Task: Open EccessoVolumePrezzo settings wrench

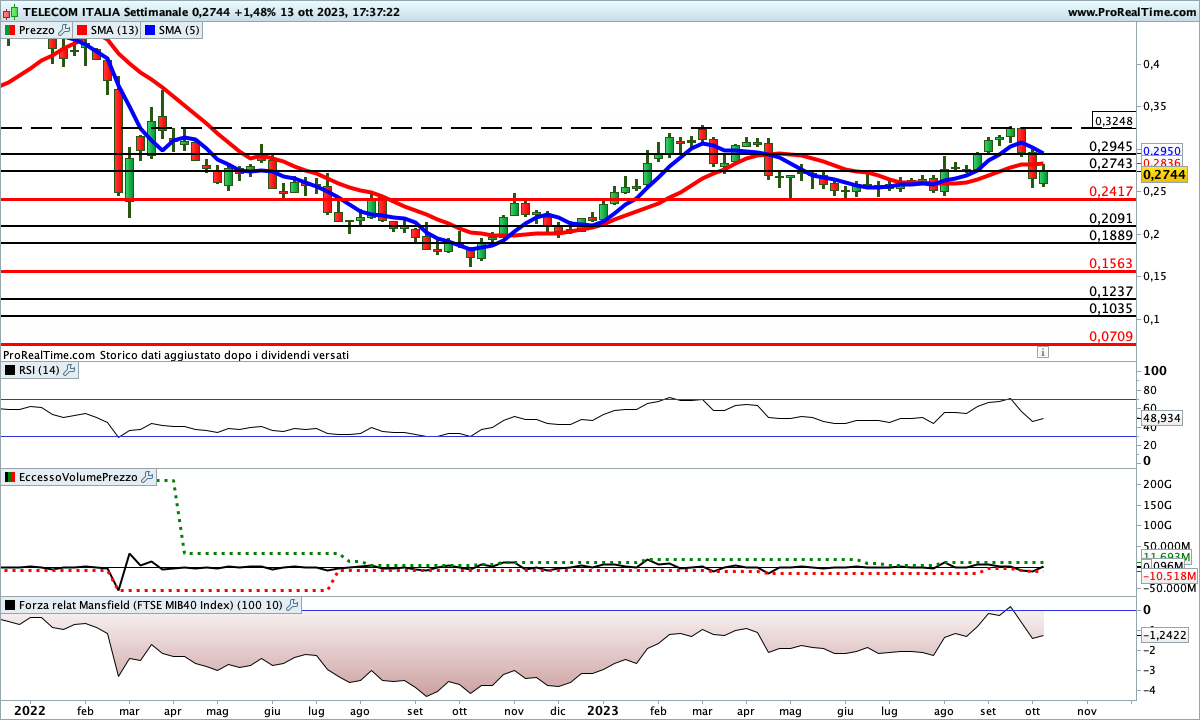Action: [148, 478]
